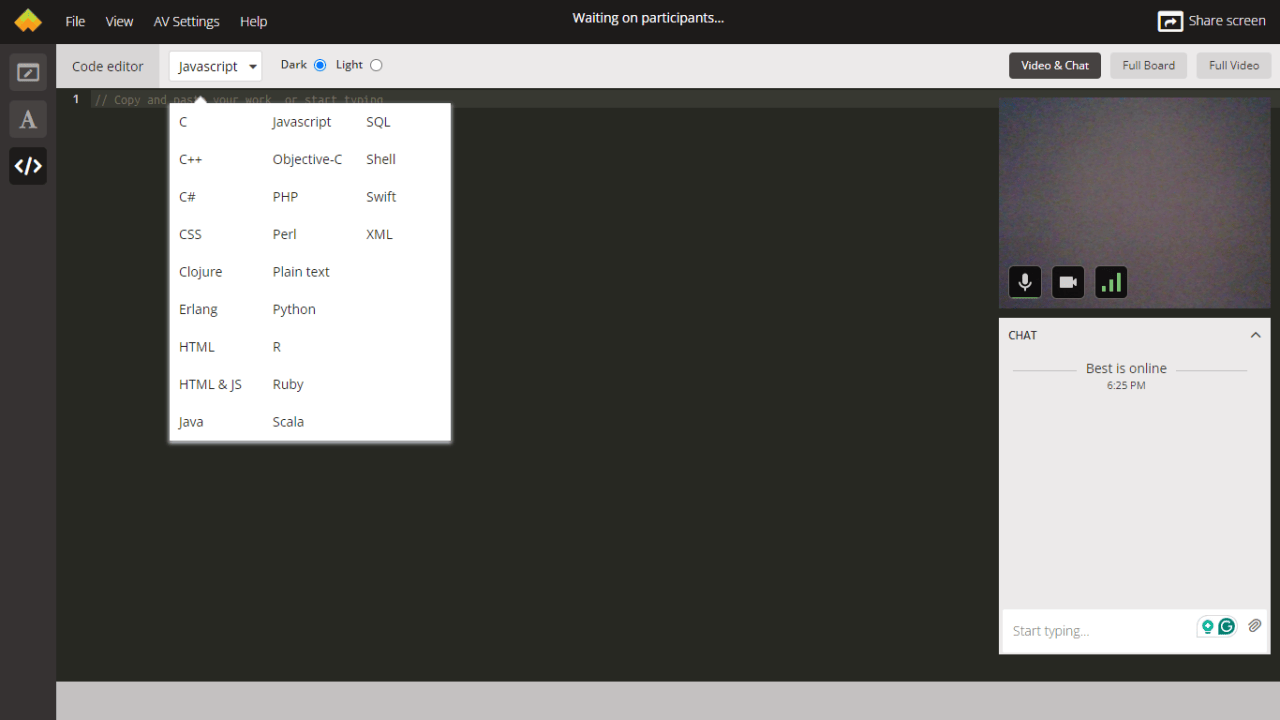The width and height of the screenshot is (1280, 720).
Task: Select the Dark theme radio button
Action: [320, 64]
